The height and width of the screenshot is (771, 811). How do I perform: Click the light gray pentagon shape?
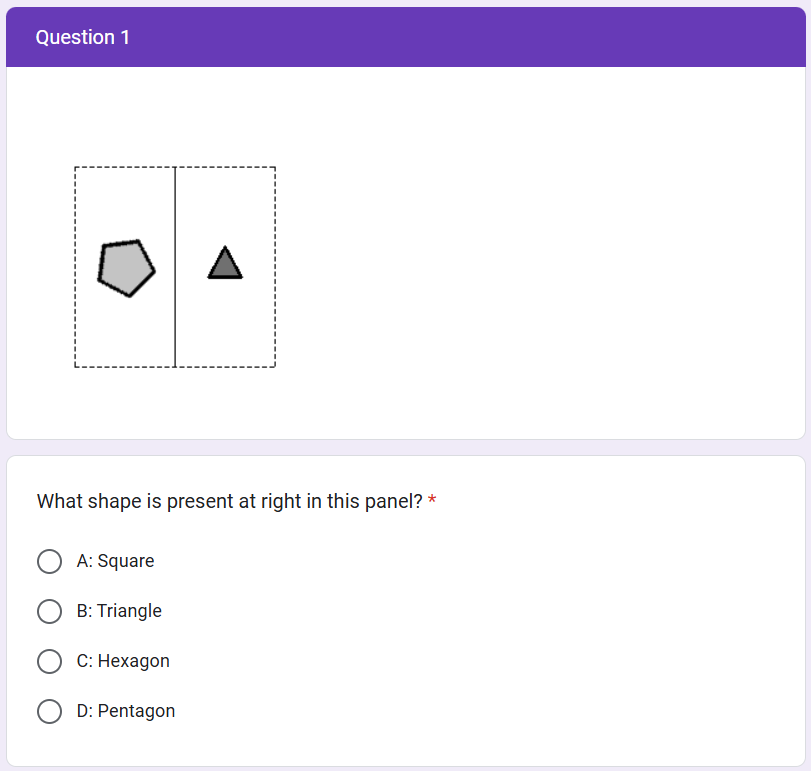tap(126, 267)
